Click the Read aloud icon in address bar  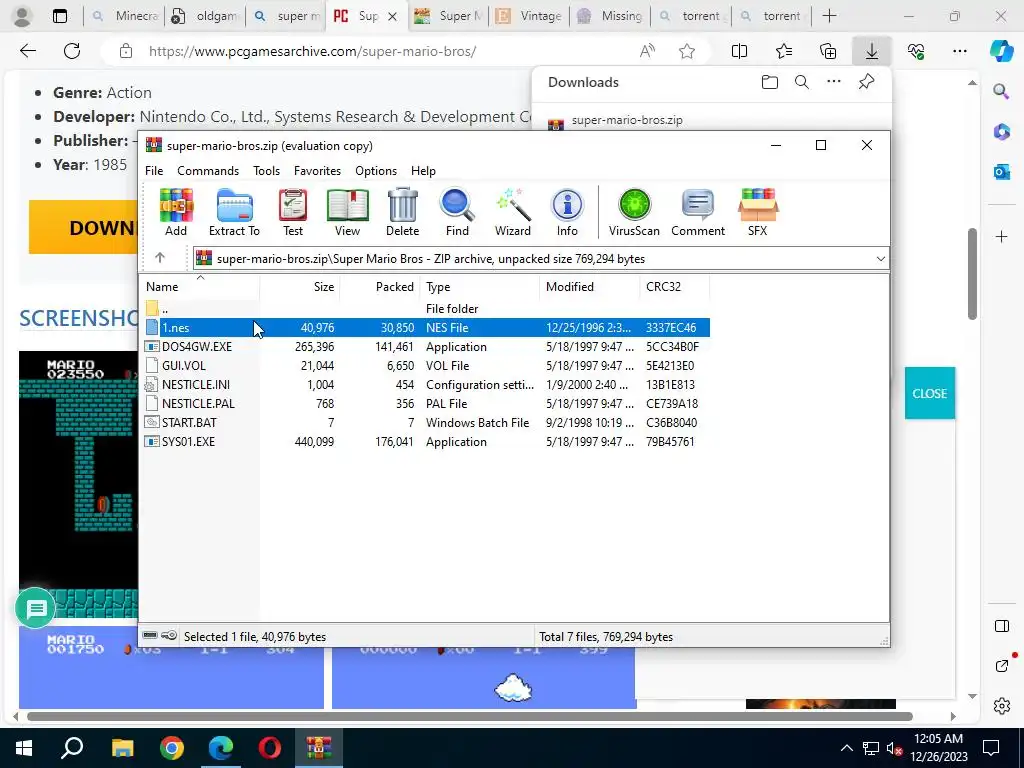coord(647,51)
